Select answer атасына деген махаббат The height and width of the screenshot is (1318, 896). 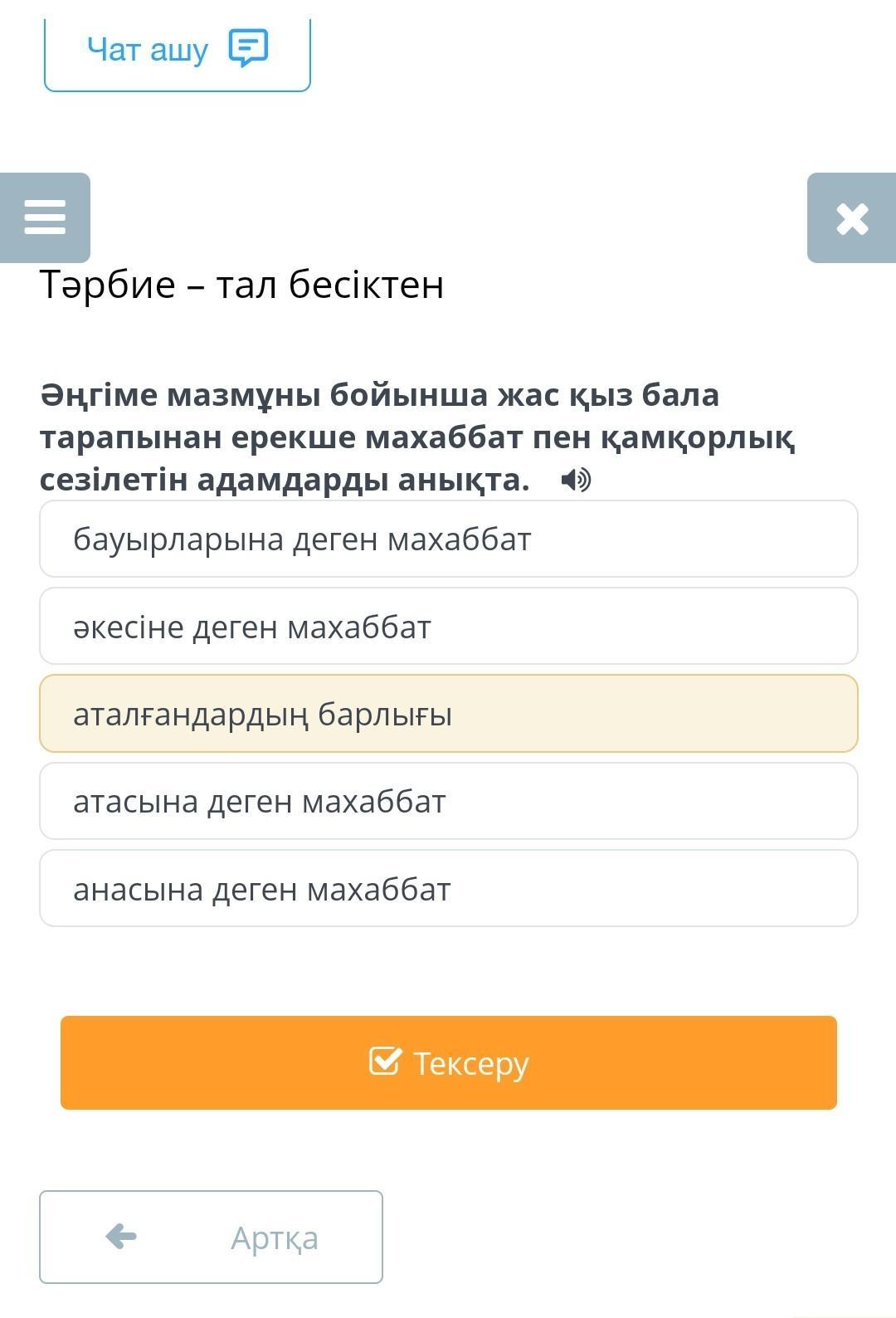click(x=449, y=801)
